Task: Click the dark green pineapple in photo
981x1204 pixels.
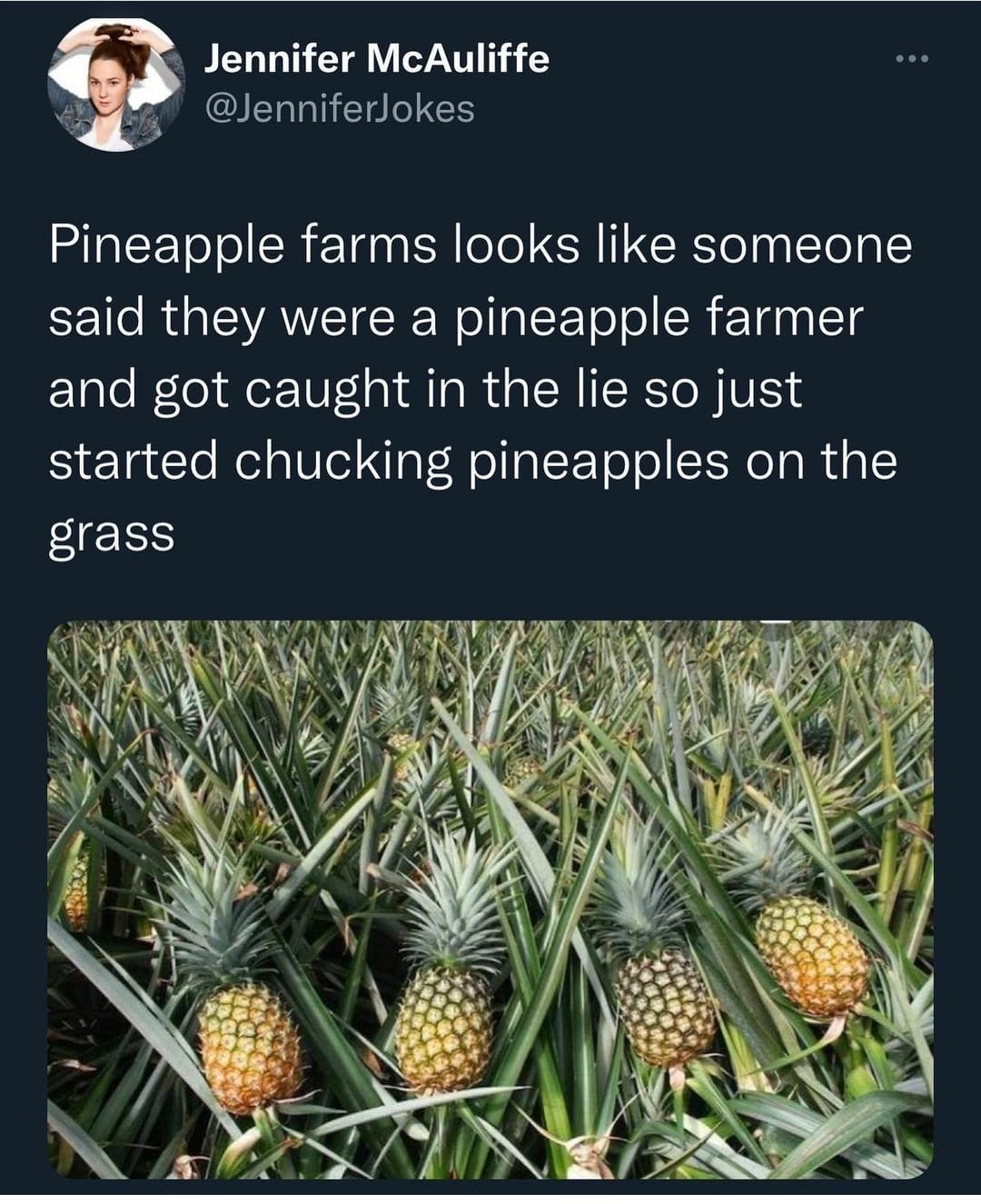Action: coord(665,1007)
